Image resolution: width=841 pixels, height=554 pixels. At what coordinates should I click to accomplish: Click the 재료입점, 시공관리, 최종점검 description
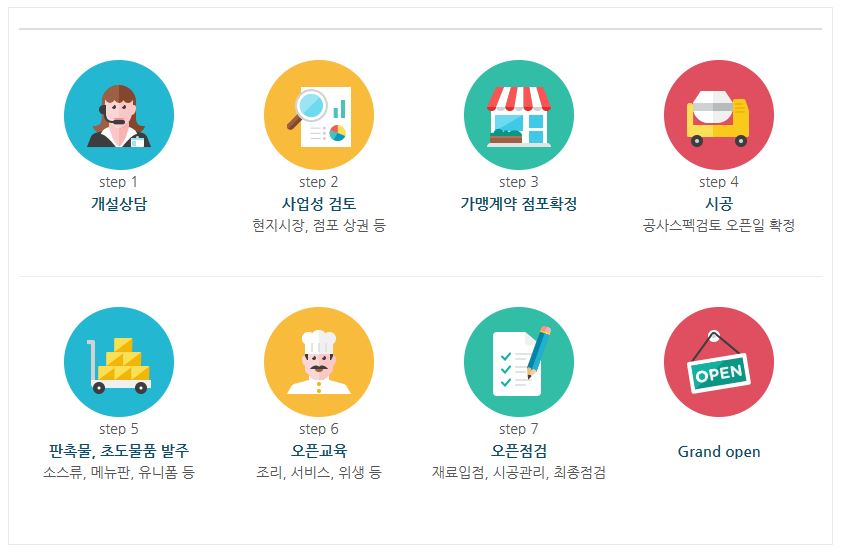point(519,472)
